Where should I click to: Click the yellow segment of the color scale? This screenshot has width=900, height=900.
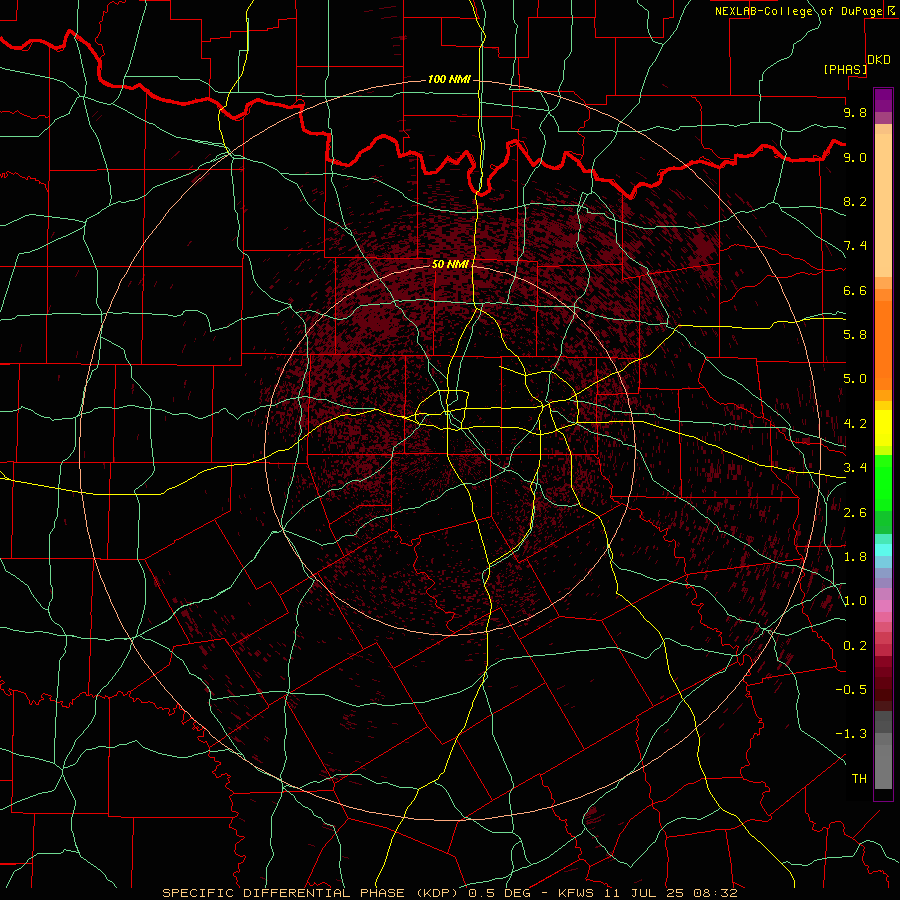[x=883, y=428]
